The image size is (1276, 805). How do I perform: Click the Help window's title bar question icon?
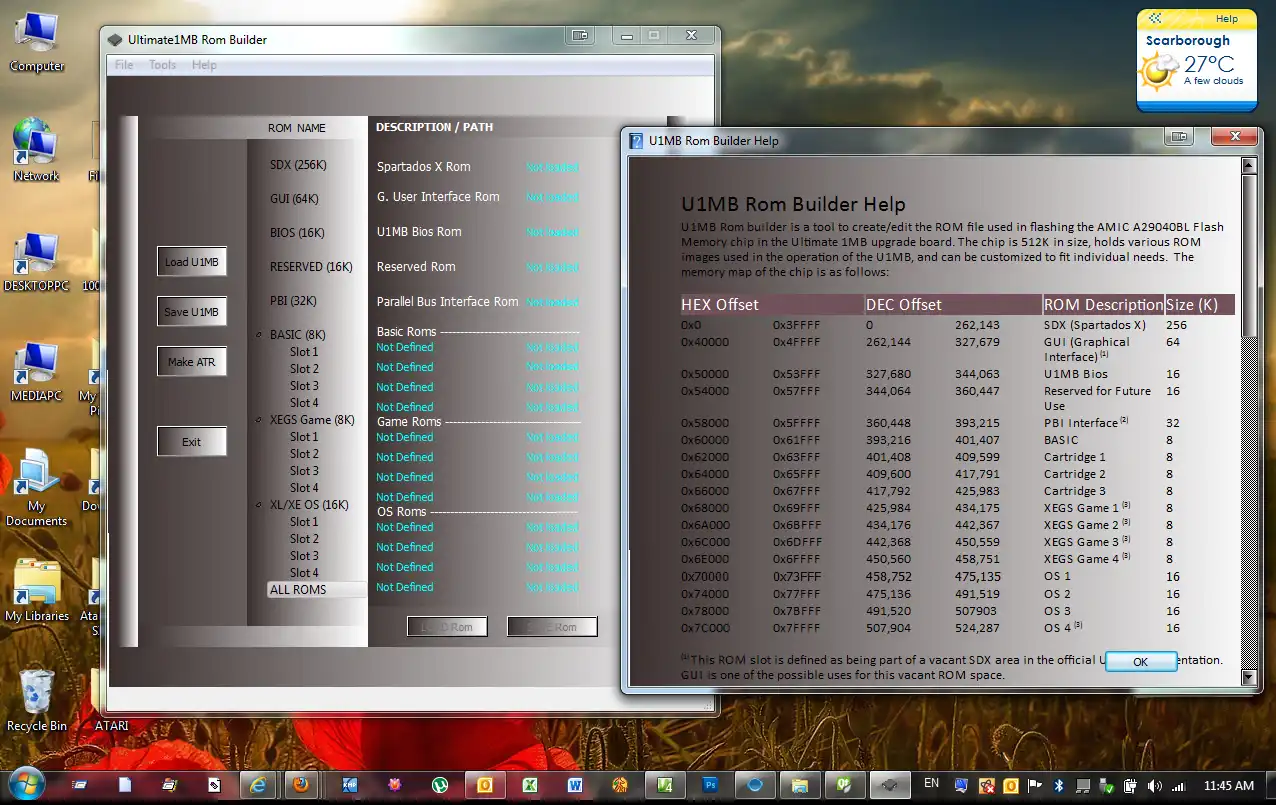click(x=636, y=141)
